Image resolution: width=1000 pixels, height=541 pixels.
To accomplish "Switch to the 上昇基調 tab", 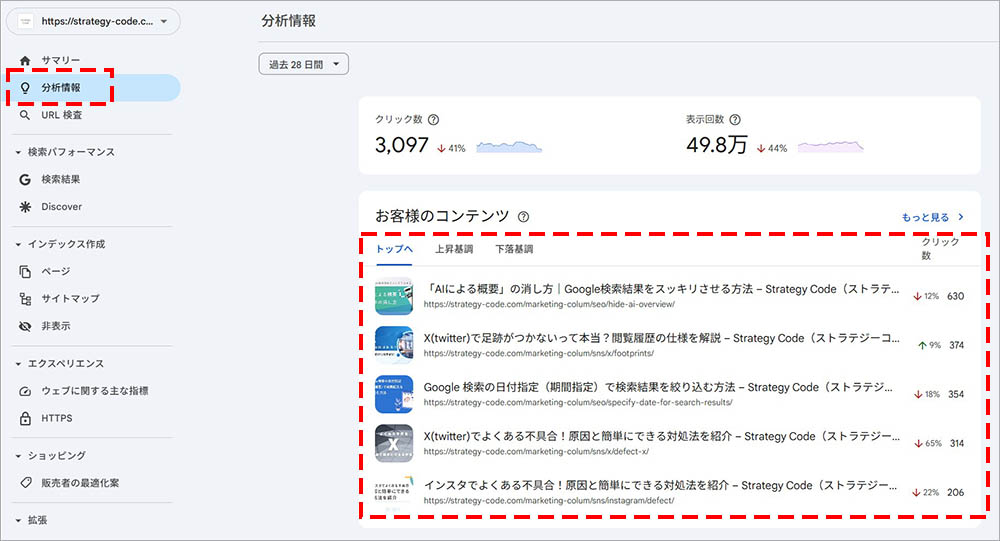I will click(x=454, y=249).
